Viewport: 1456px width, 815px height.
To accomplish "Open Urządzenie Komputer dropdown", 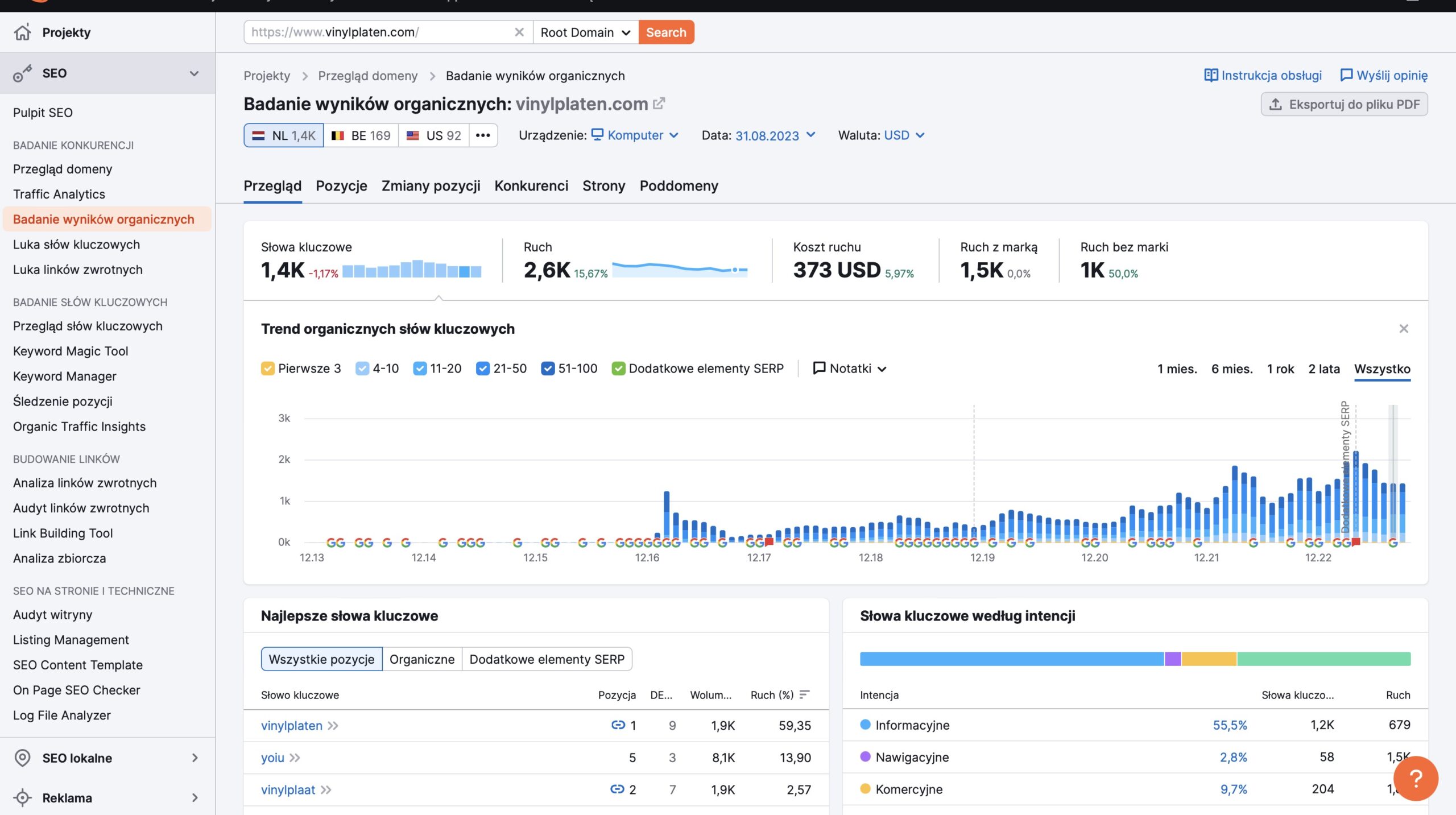I will (x=635, y=135).
